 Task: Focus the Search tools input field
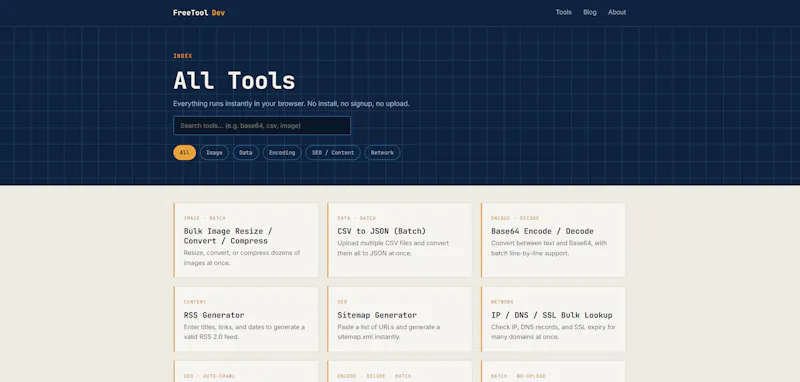262,125
